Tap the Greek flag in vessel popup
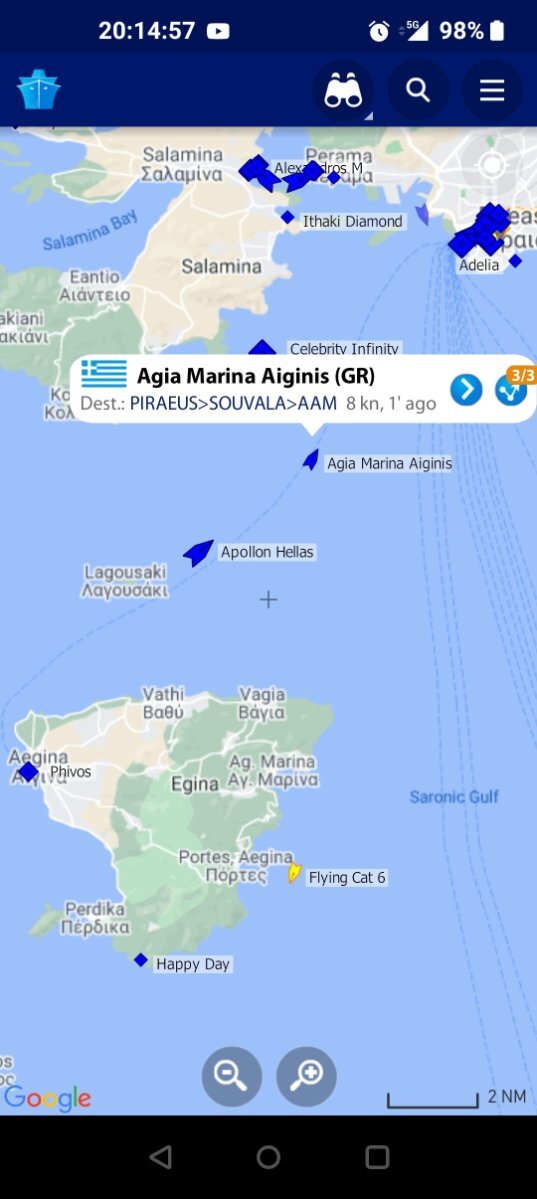This screenshot has height=1199, width=537. point(104,374)
